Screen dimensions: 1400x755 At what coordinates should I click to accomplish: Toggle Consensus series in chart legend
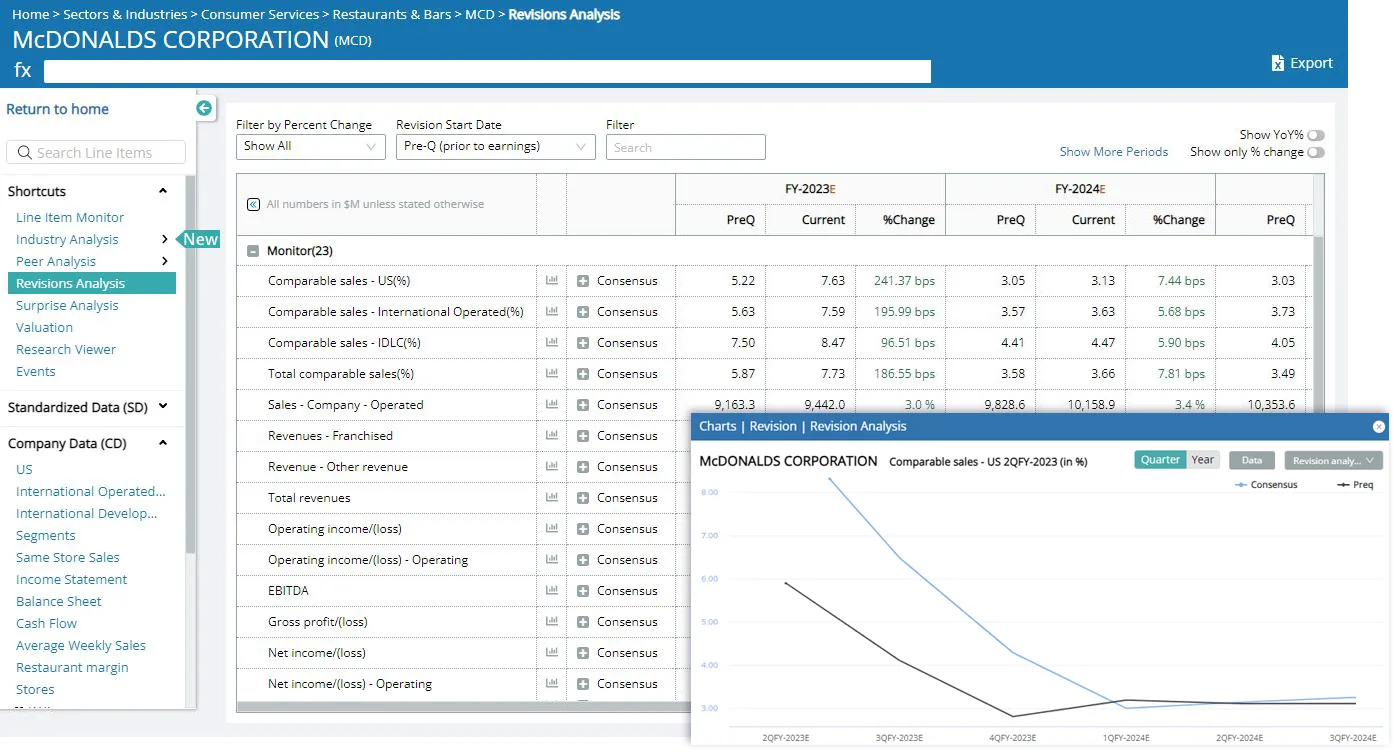pos(1267,485)
